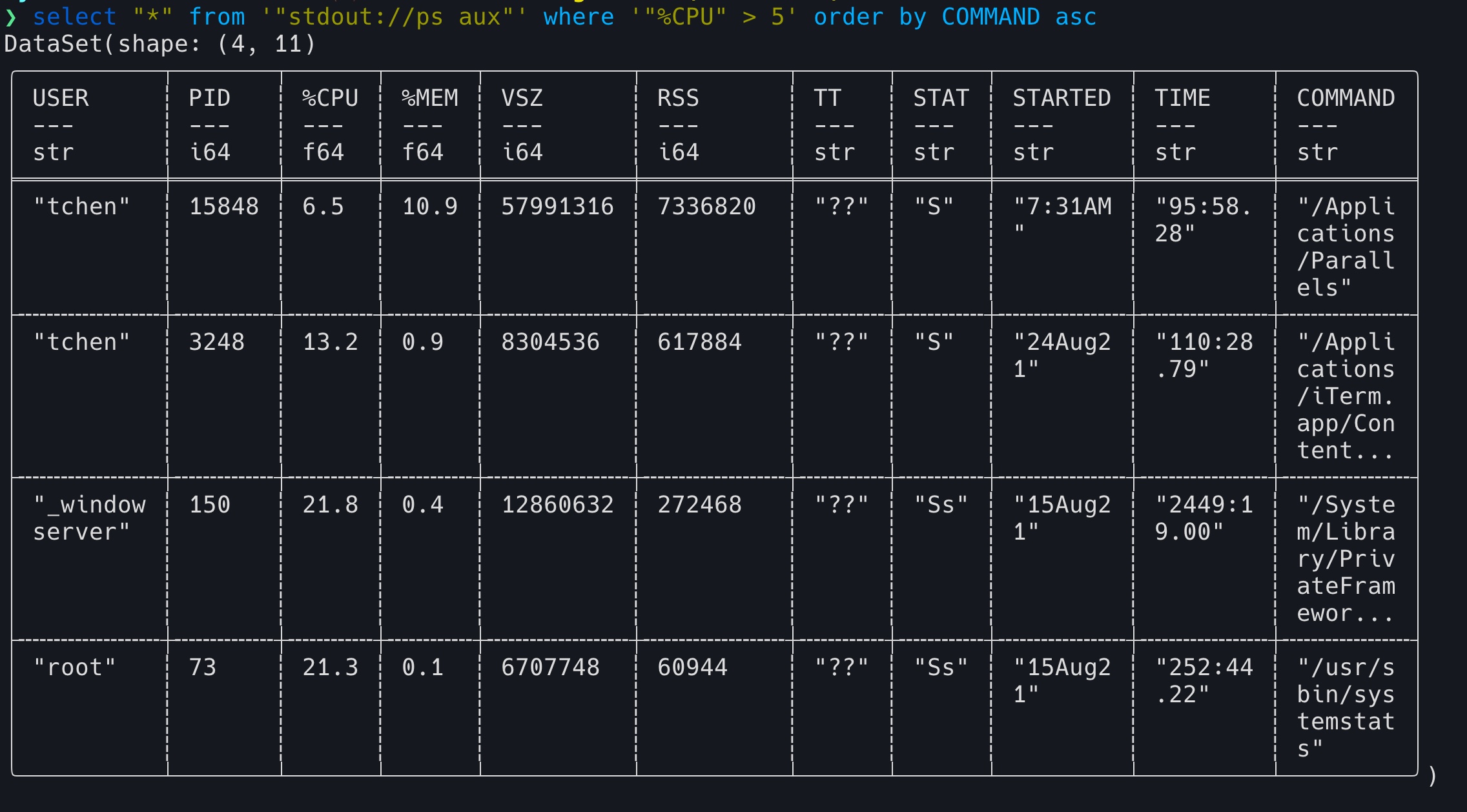Click the DataSet shape text line
The width and height of the screenshot is (1467, 812).
pyautogui.click(x=159, y=44)
